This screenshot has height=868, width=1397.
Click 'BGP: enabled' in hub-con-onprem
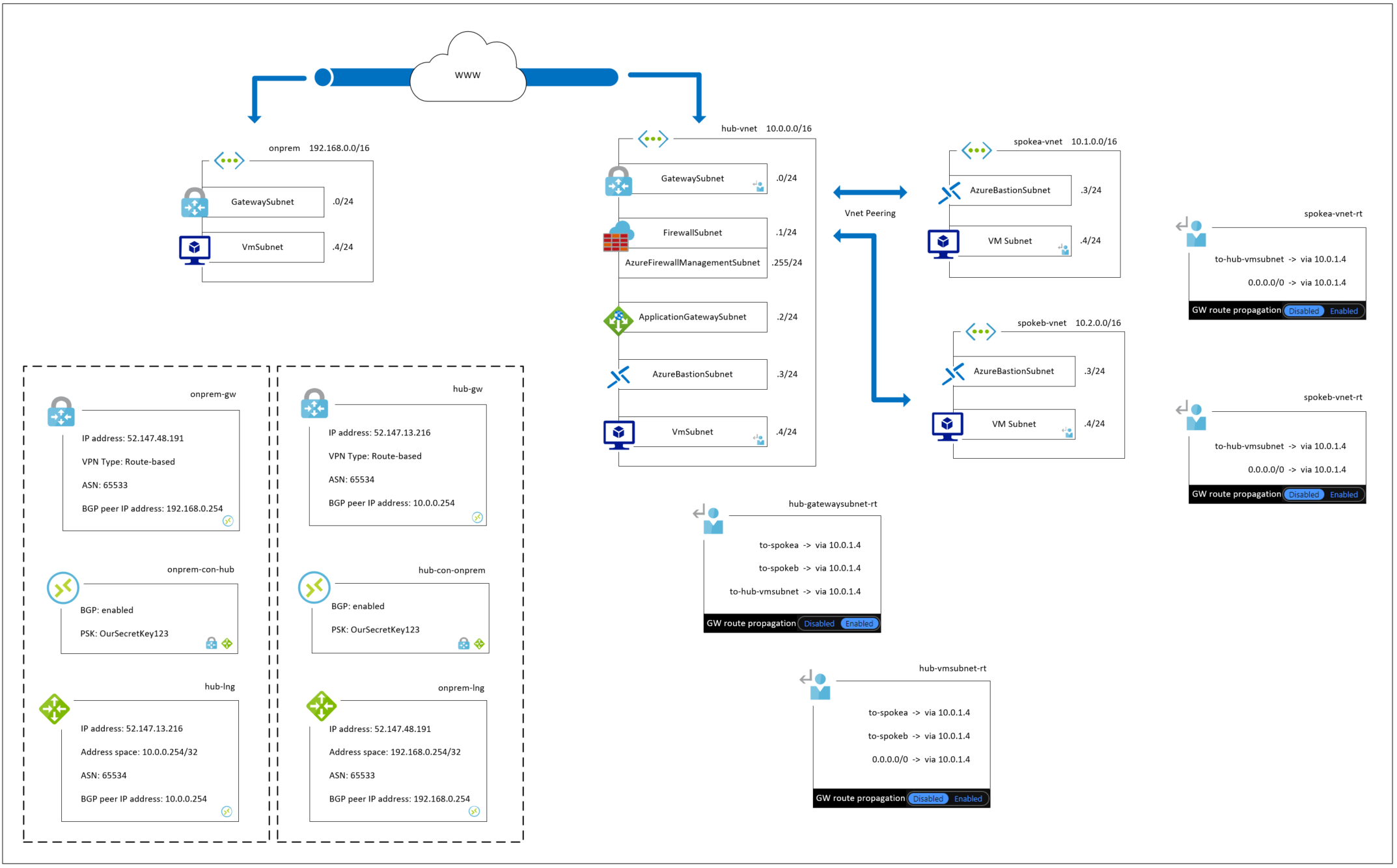(358, 606)
